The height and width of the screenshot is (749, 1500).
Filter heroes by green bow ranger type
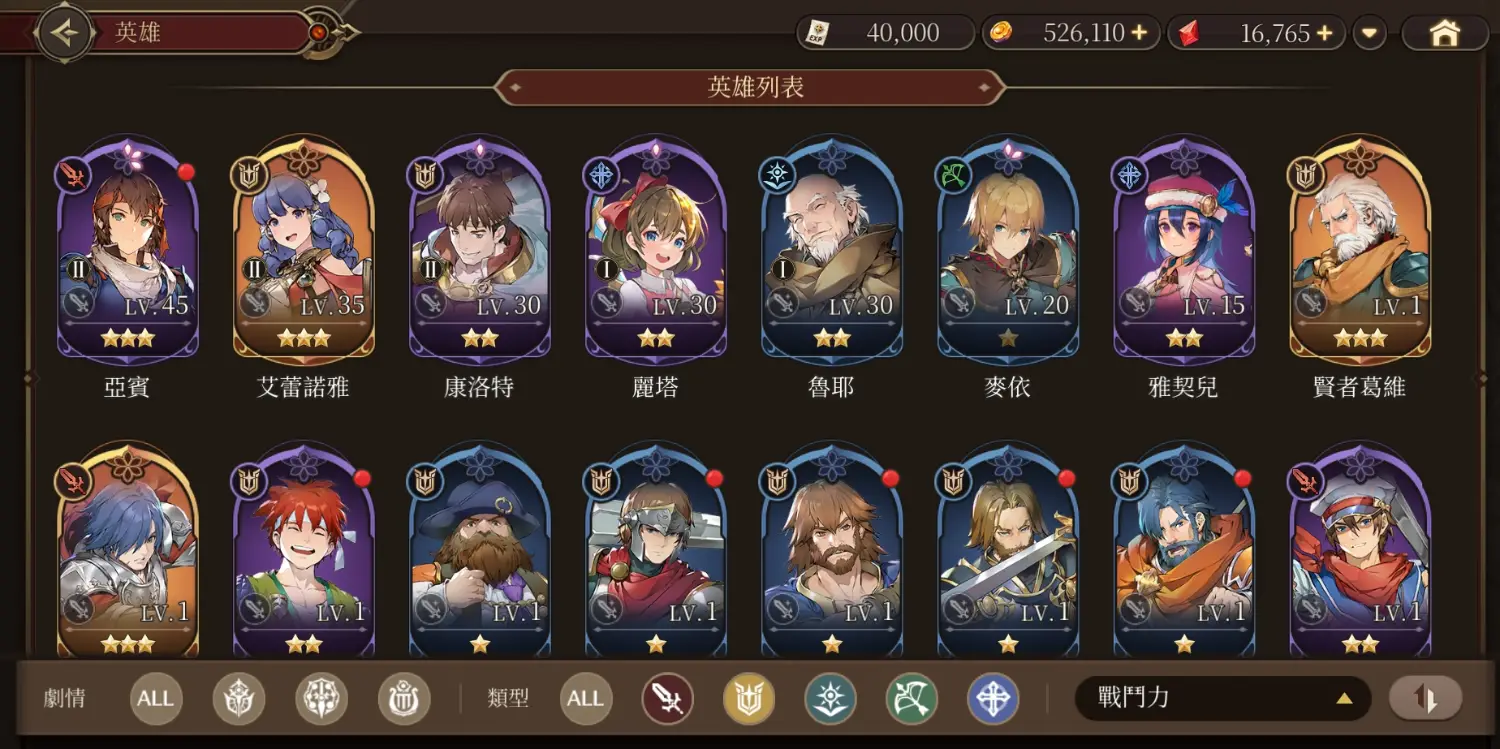point(911,698)
